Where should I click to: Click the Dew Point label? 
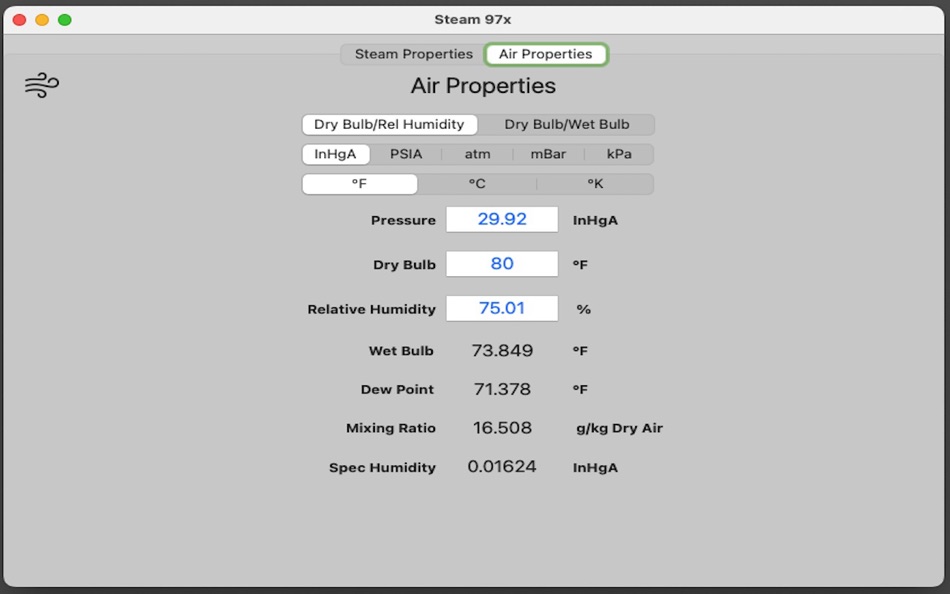point(397,390)
